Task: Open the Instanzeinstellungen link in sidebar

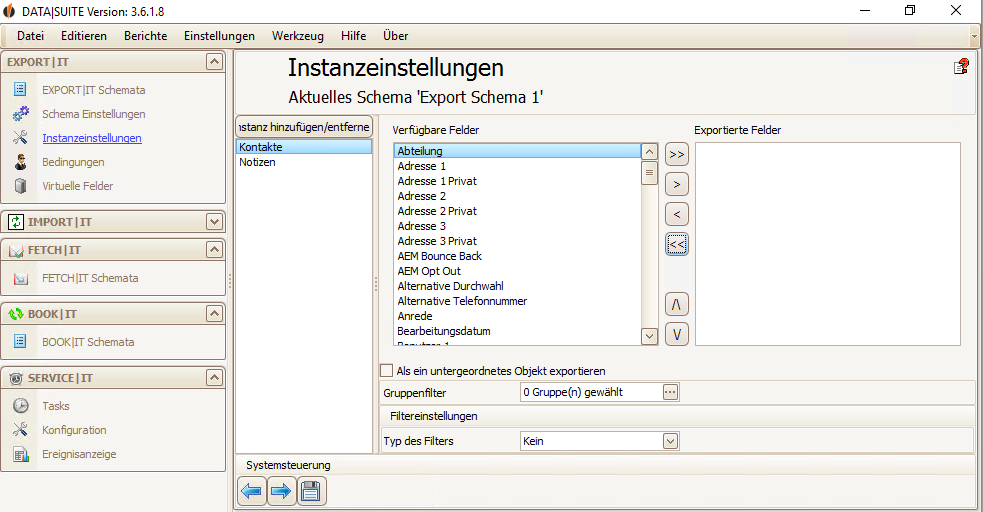Action: pyautogui.click(x=92, y=138)
